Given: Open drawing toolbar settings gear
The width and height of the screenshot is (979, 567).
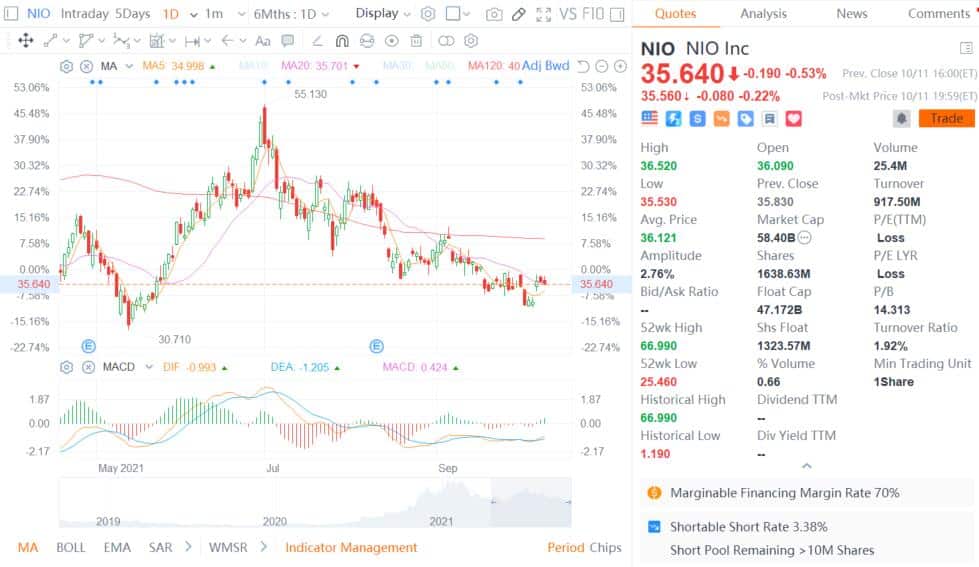Looking at the screenshot, I should pos(471,41).
